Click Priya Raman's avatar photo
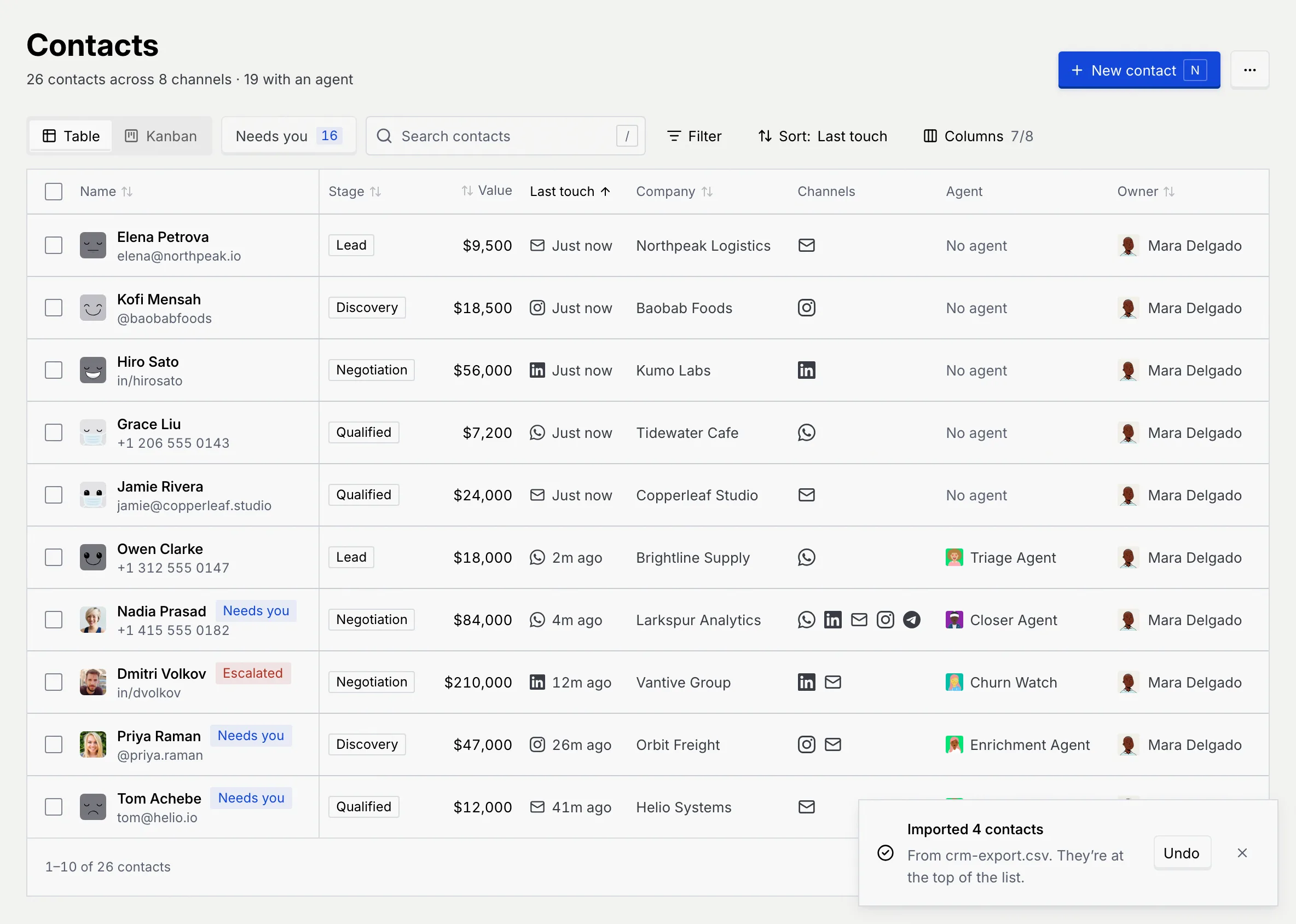Viewport: 1296px width, 924px height. (92, 744)
